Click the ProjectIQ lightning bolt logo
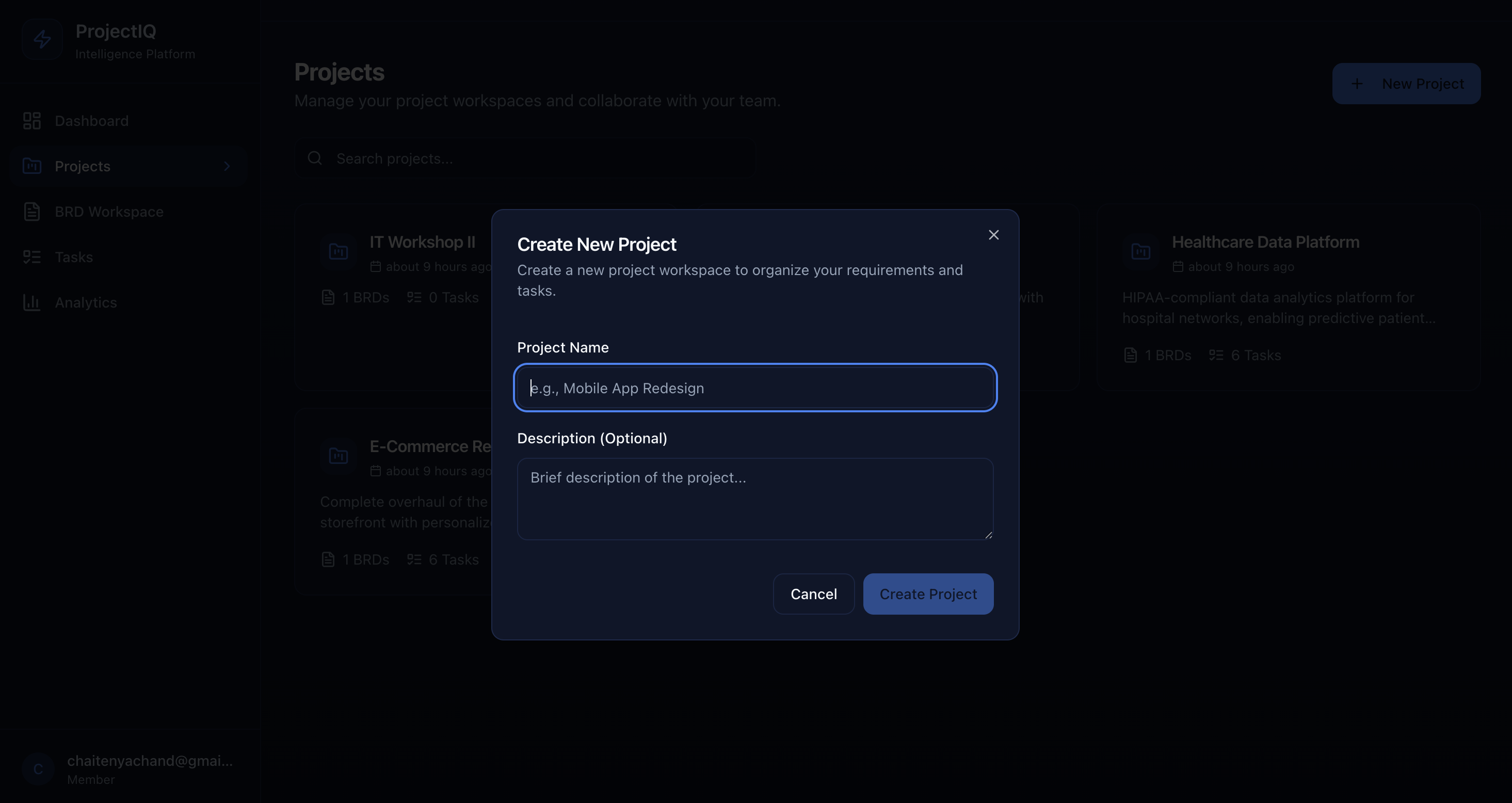The width and height of the screenshot is (1512, 803). pyautogui.click(x=42, y=39)
